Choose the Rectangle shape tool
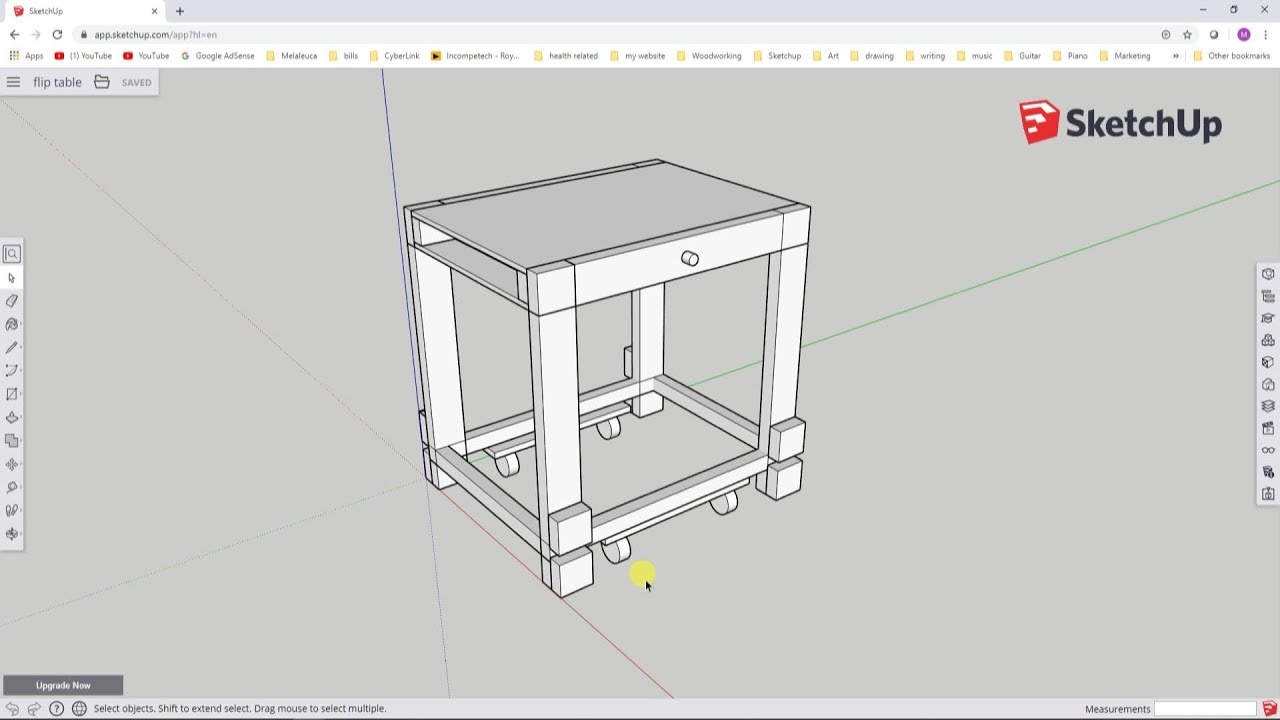Viewport: 1280px width, 720px height. tap(12, 394)
